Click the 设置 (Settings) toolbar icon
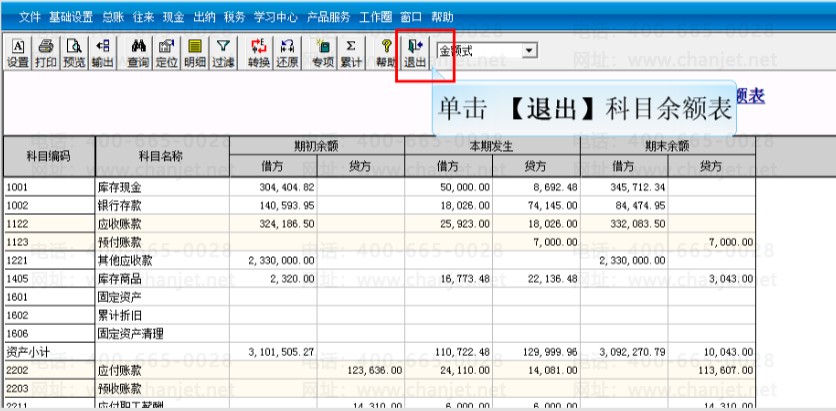This screenshot has height=411, width=836. [18, 53]
